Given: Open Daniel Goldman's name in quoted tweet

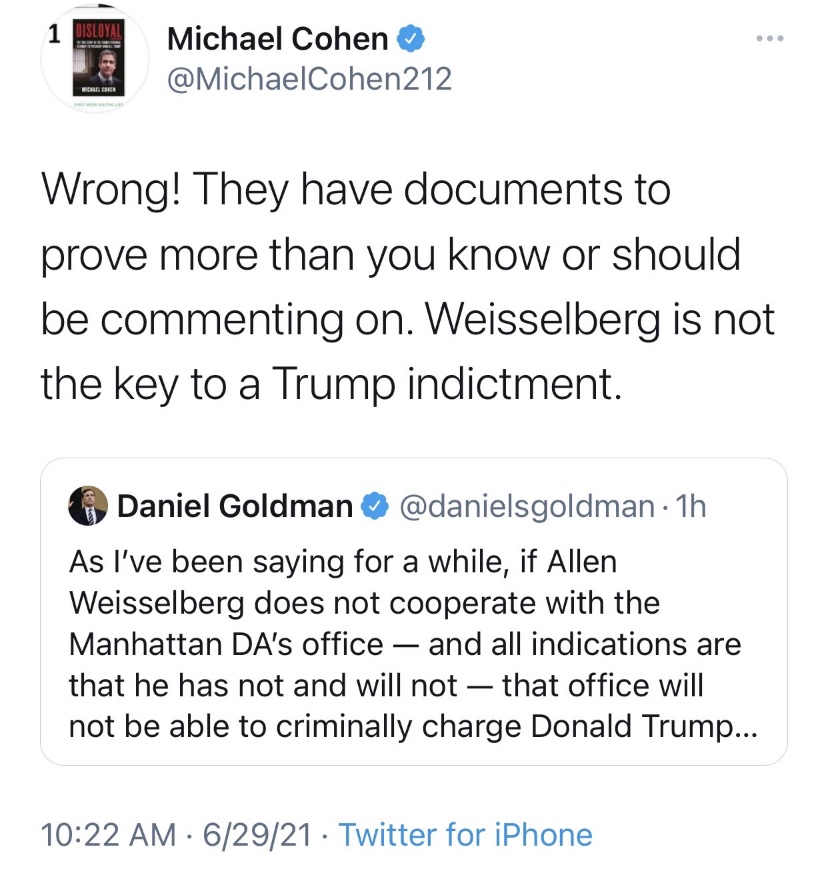Looking at the screenshot, I should (234, 507).
